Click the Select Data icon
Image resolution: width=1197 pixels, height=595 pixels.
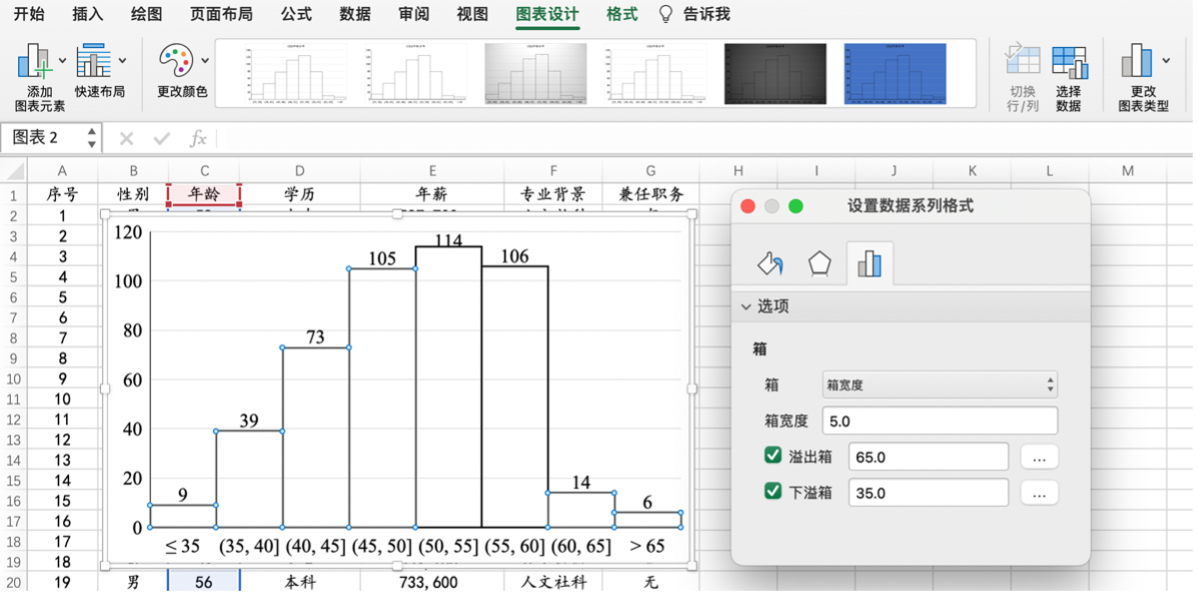[x=1069, y=64]
